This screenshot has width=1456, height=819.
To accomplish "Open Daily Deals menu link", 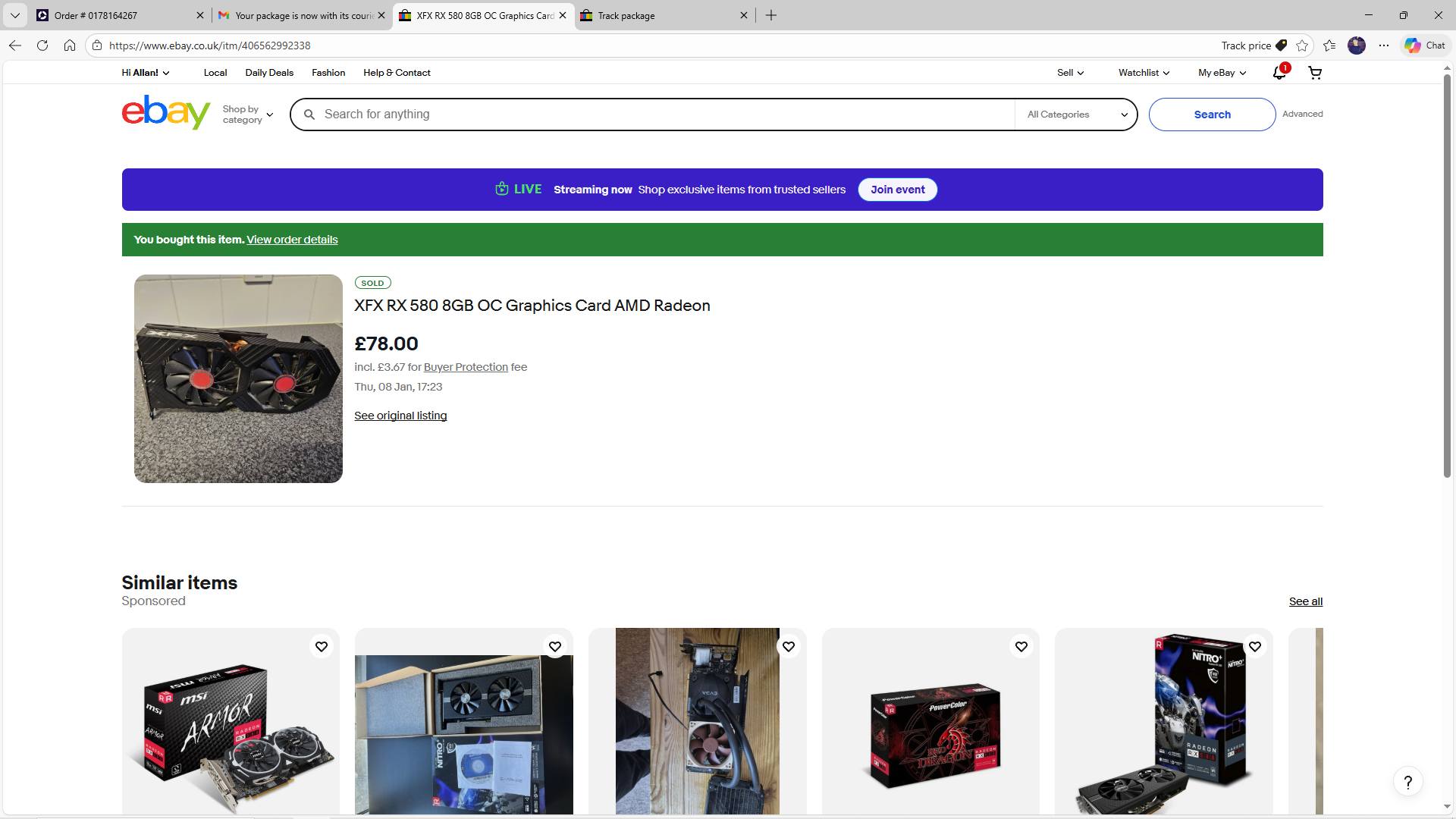I will coord(269,73).
